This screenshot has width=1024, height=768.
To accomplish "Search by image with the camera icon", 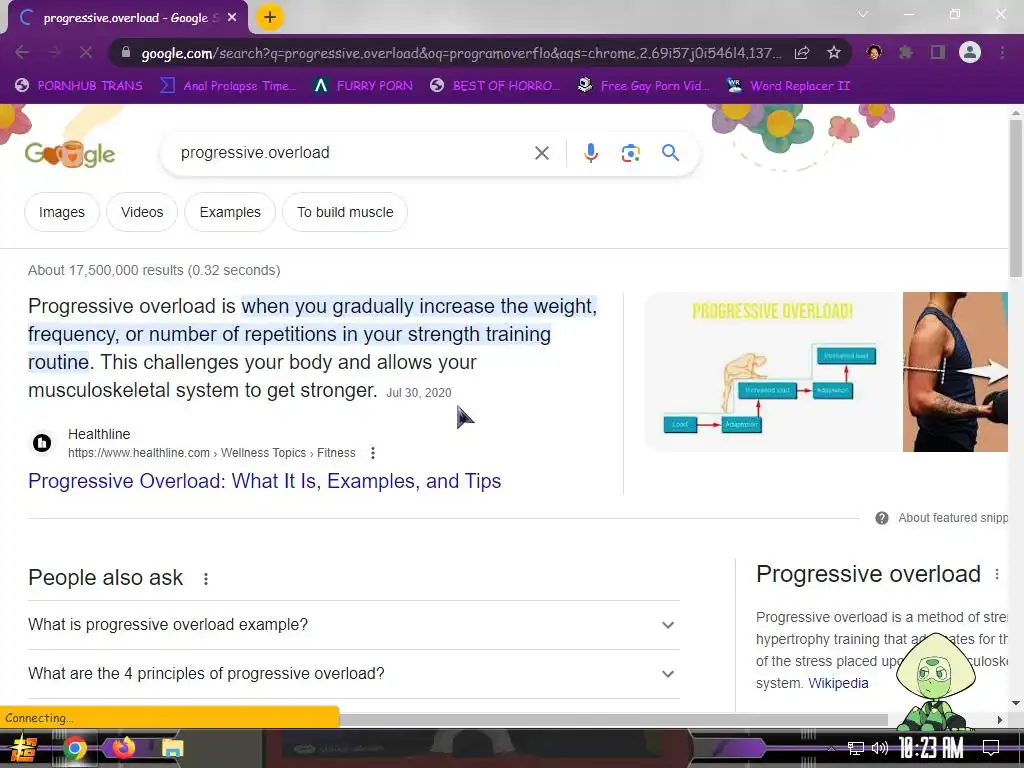I will 630,153.
